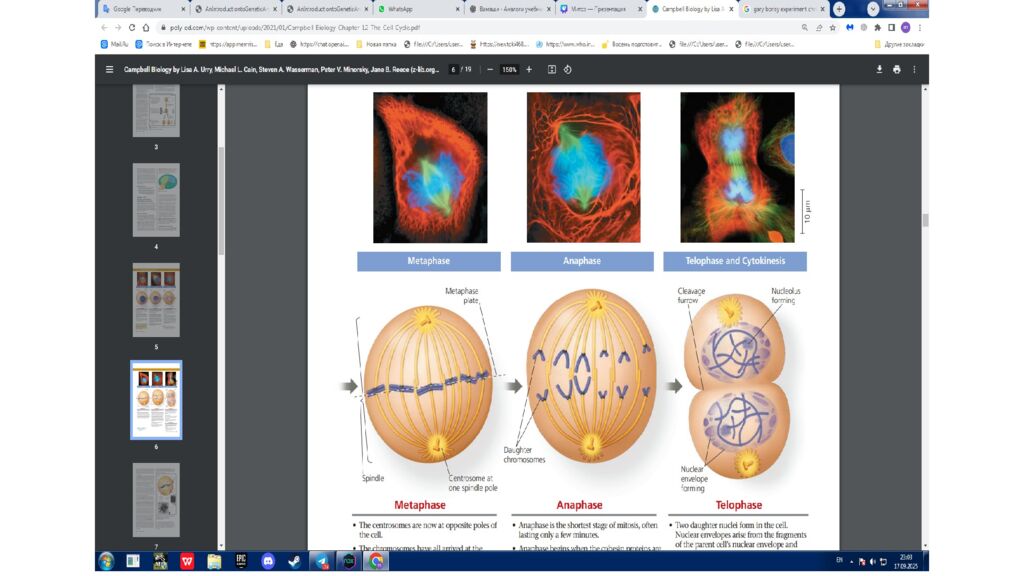
Task: Open Discord from the taskbar
Action: coord(267,561)
